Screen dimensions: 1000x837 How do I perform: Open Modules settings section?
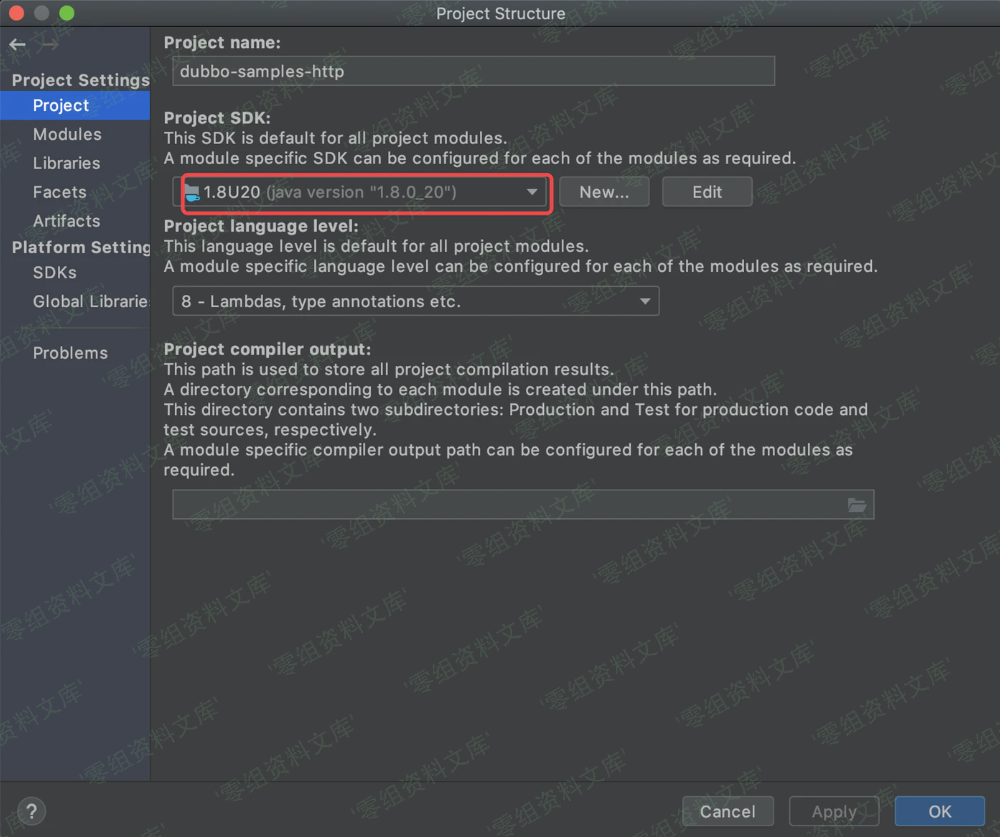[x=67, y=134]
